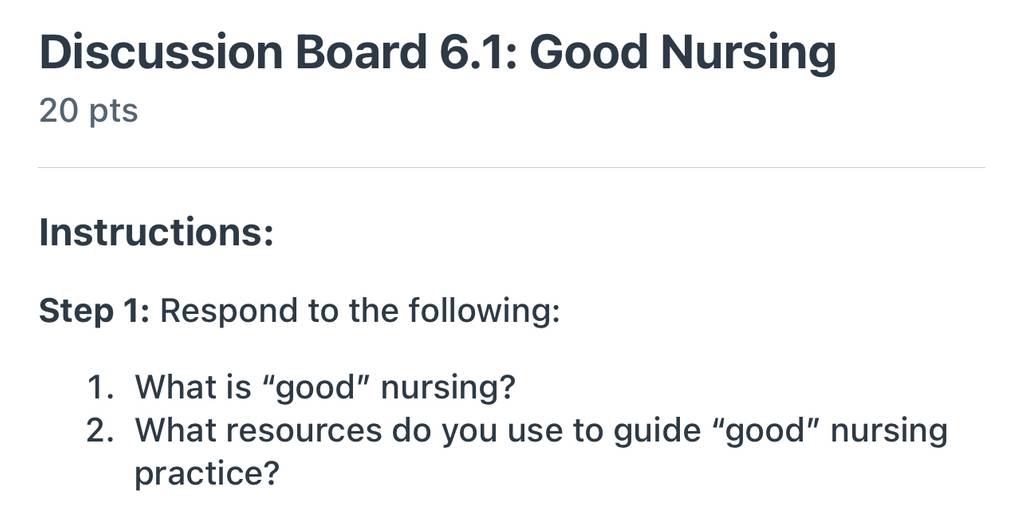Click the word "following:" in Step 1
The height and width of the screenshot is (520, 1024).
pyautogui.click(x=484, y=312)
